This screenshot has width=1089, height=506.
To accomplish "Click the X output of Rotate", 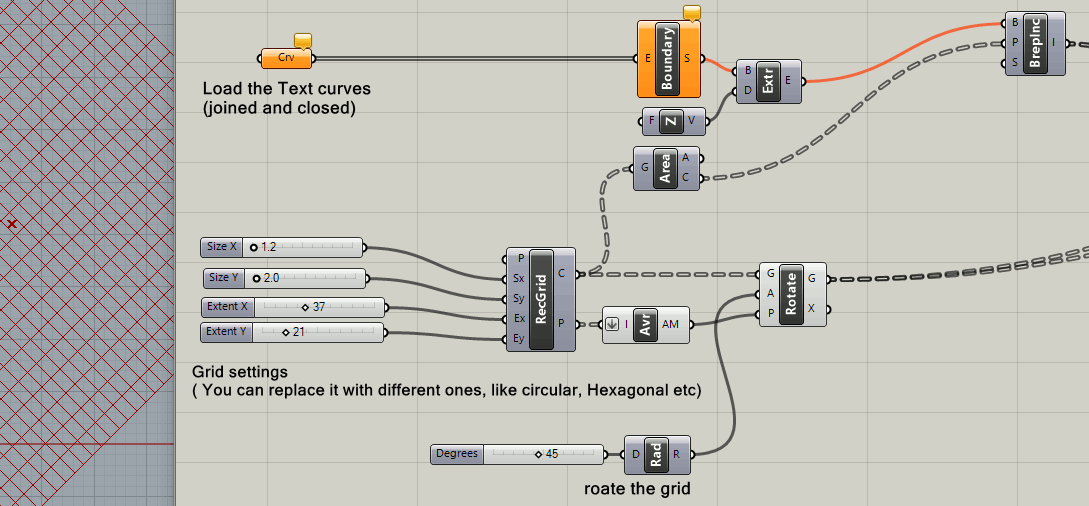I will pos(812,309).
